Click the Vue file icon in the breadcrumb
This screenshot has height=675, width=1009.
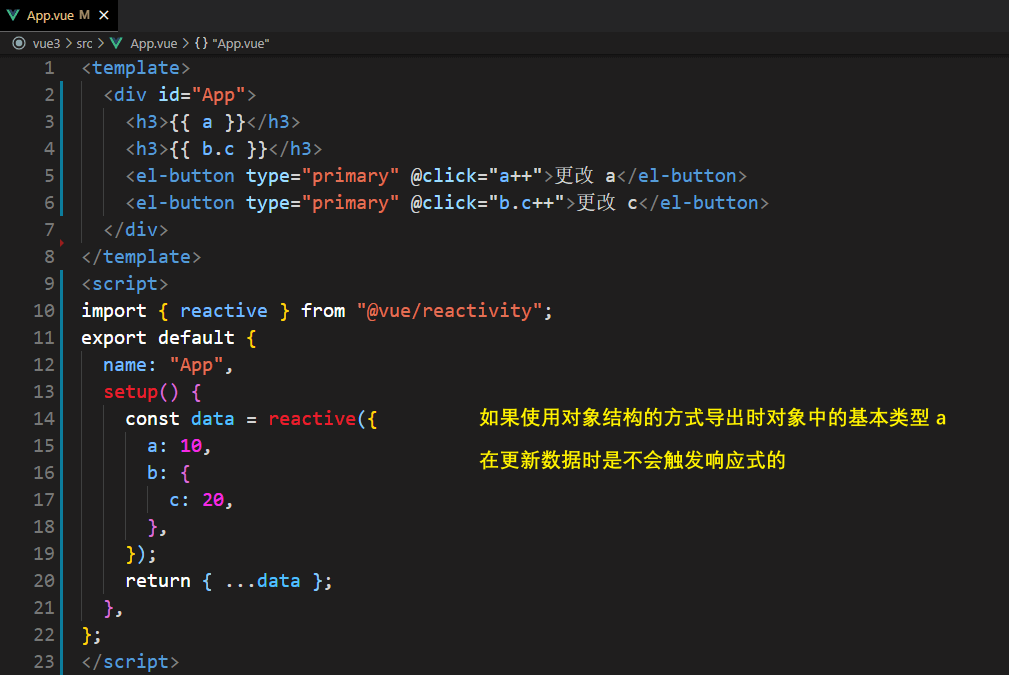117,43
